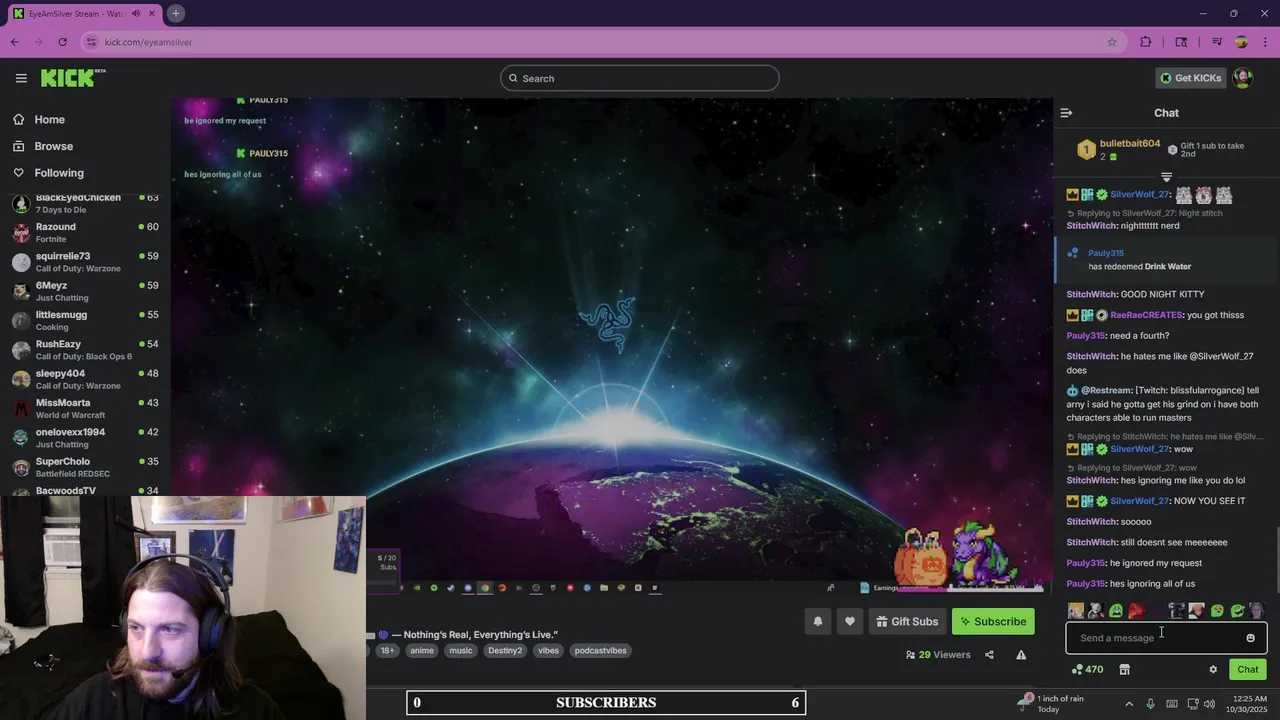Image resolution: width=1280 pixels, height=720 pixels.
Task: Open the emoji picker in chat box
Action: 1250,638
